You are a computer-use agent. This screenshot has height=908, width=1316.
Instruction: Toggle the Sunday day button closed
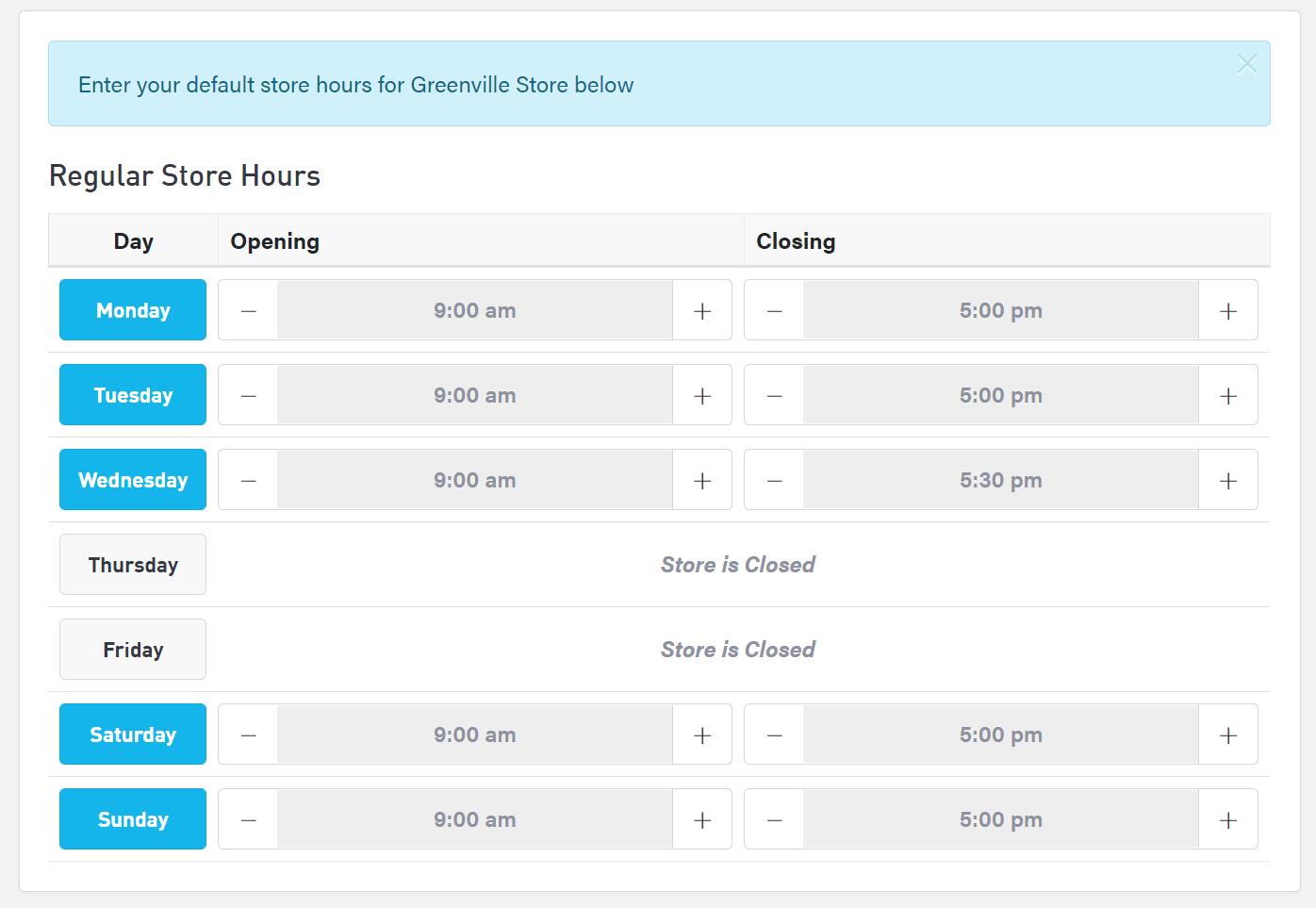click(132, 818)
